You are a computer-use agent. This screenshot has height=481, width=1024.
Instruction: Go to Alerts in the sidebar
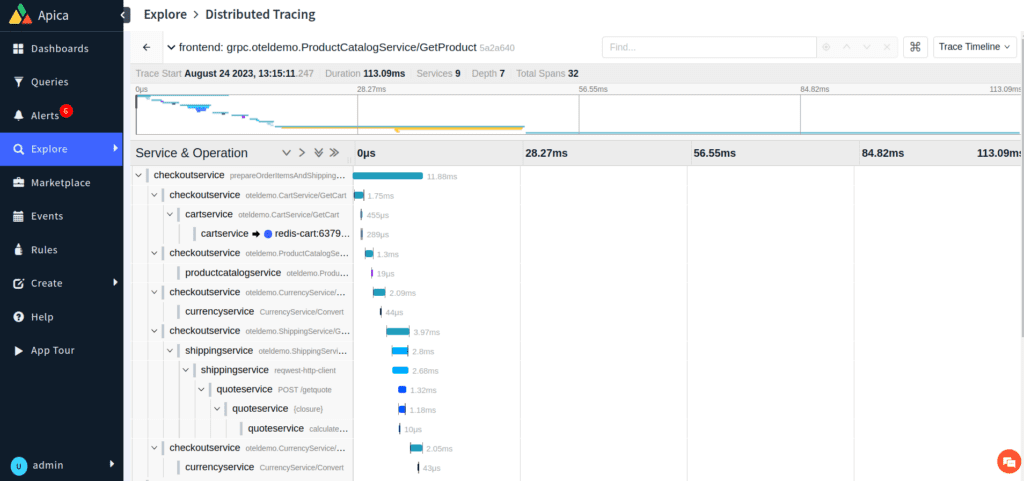[45, 116]
